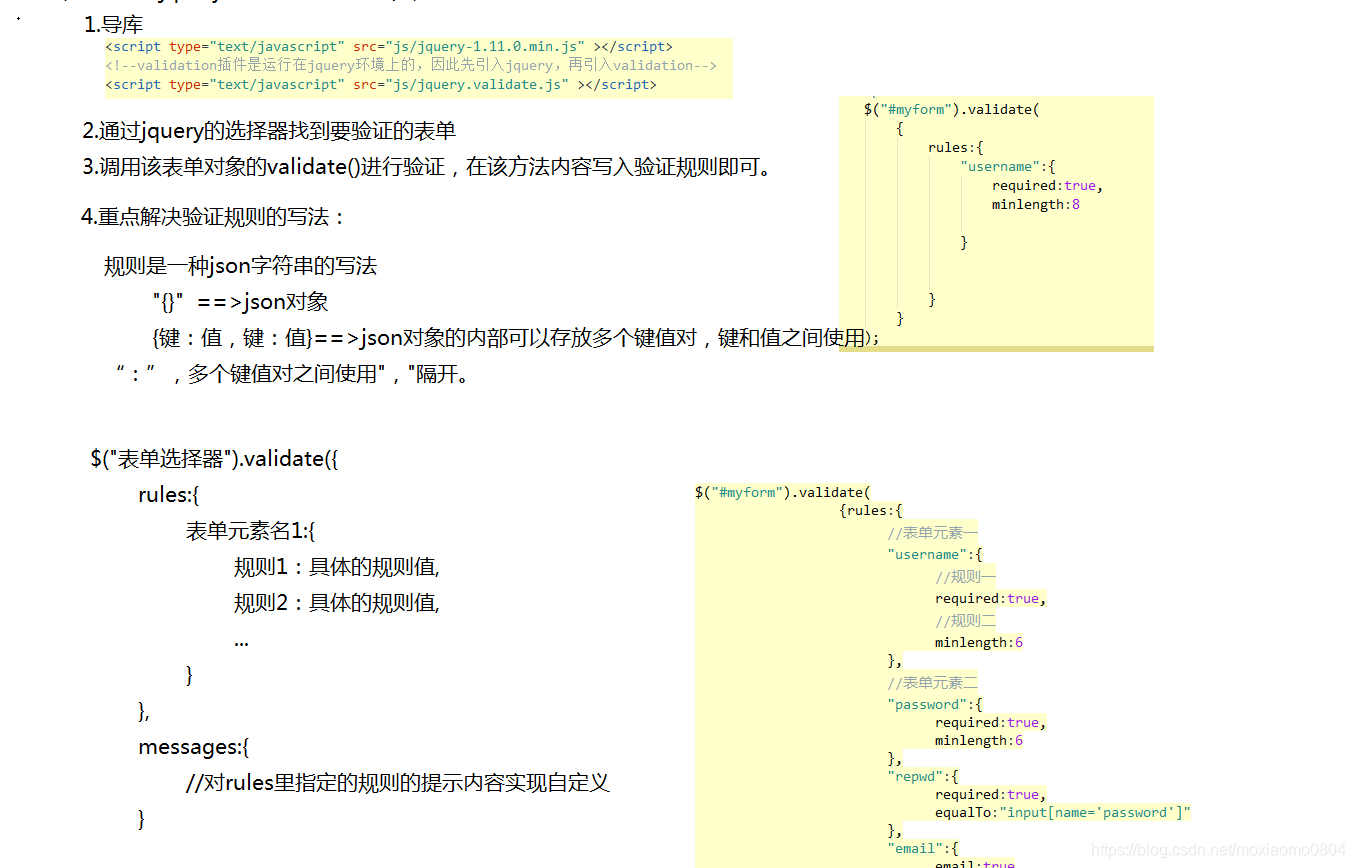Click the "password":{ key in the code
This screenshot has width=1355, height=868.
click(935, 704)
